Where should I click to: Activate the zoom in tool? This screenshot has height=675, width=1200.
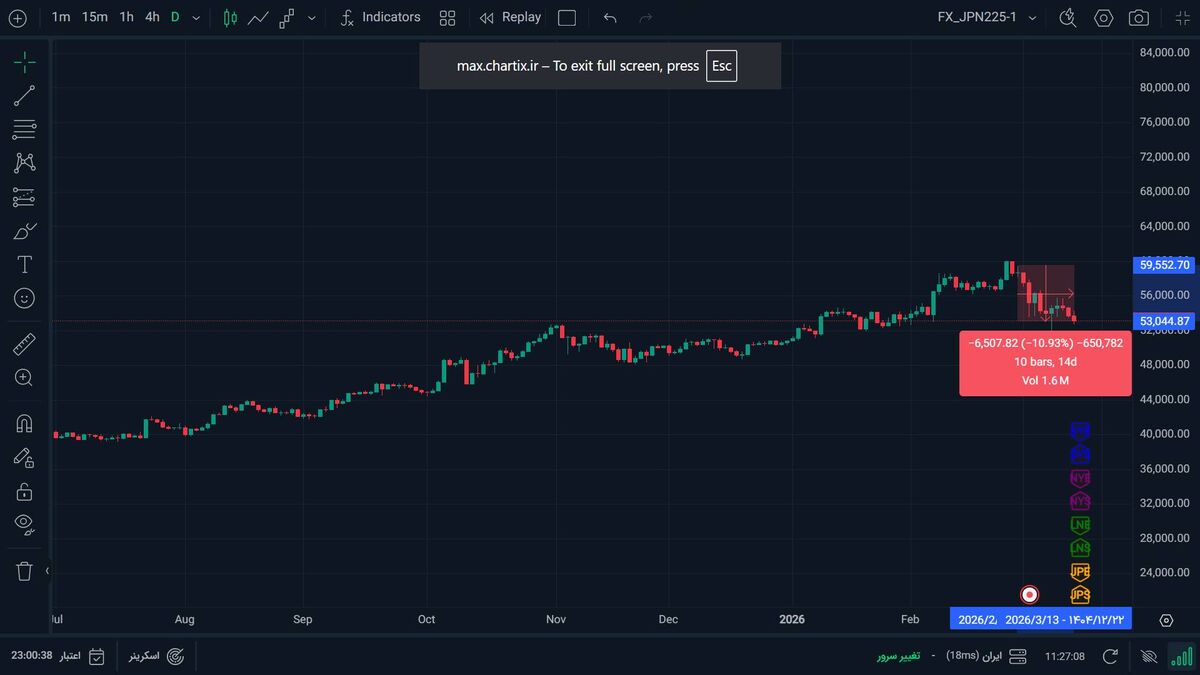pos(25,378)
